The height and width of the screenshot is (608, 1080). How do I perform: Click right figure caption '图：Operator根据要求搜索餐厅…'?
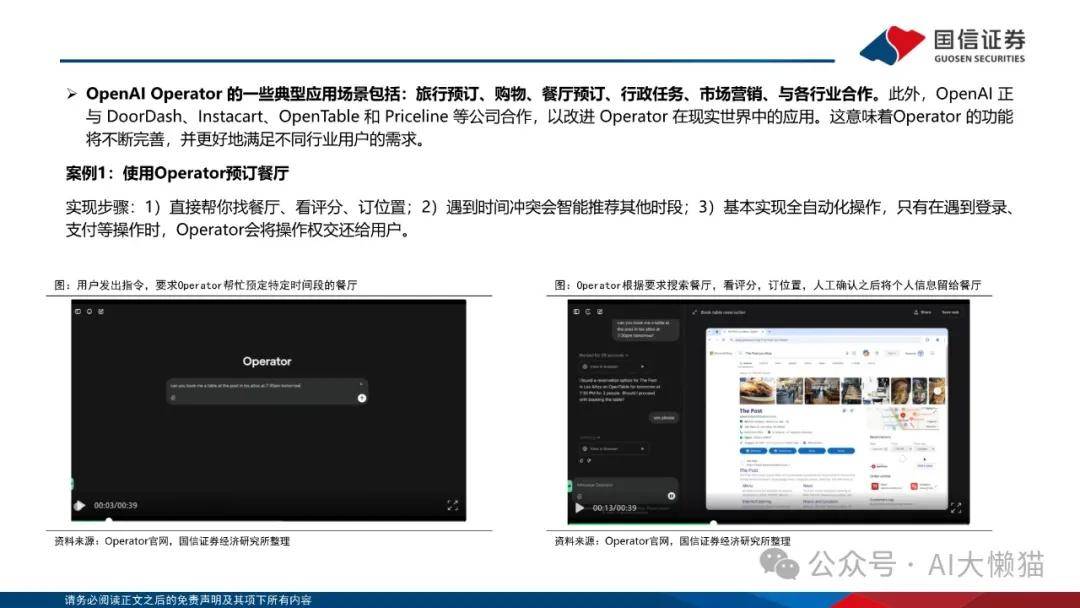tap(767, 285)
